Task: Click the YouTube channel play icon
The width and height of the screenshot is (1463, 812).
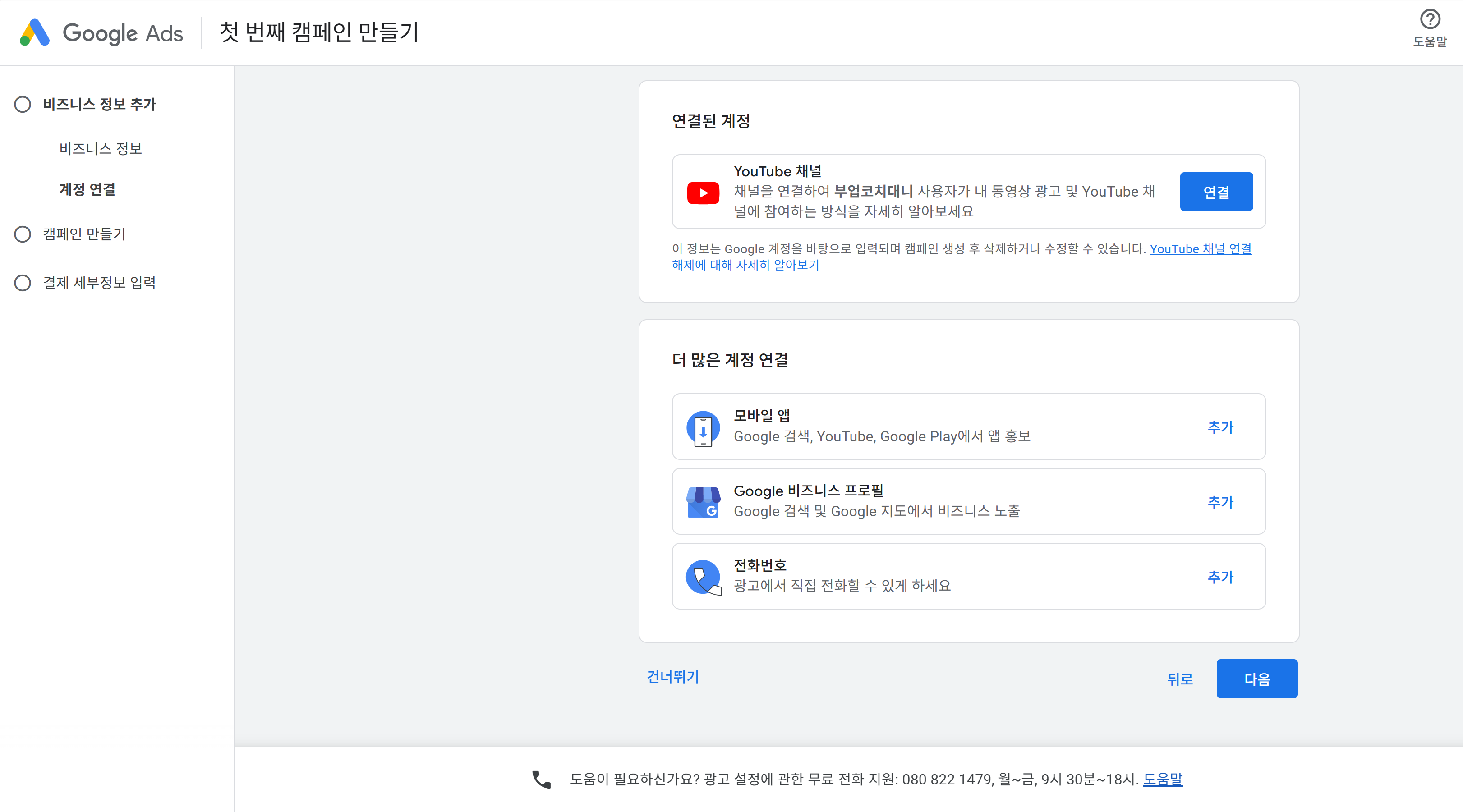Action: coord(703,193)
